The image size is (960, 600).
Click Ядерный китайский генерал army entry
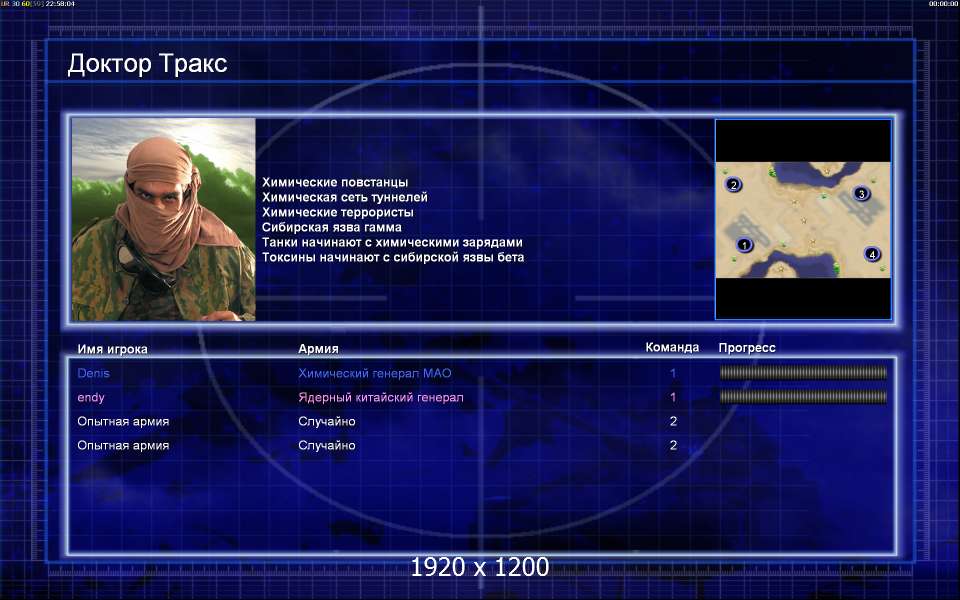380,397
